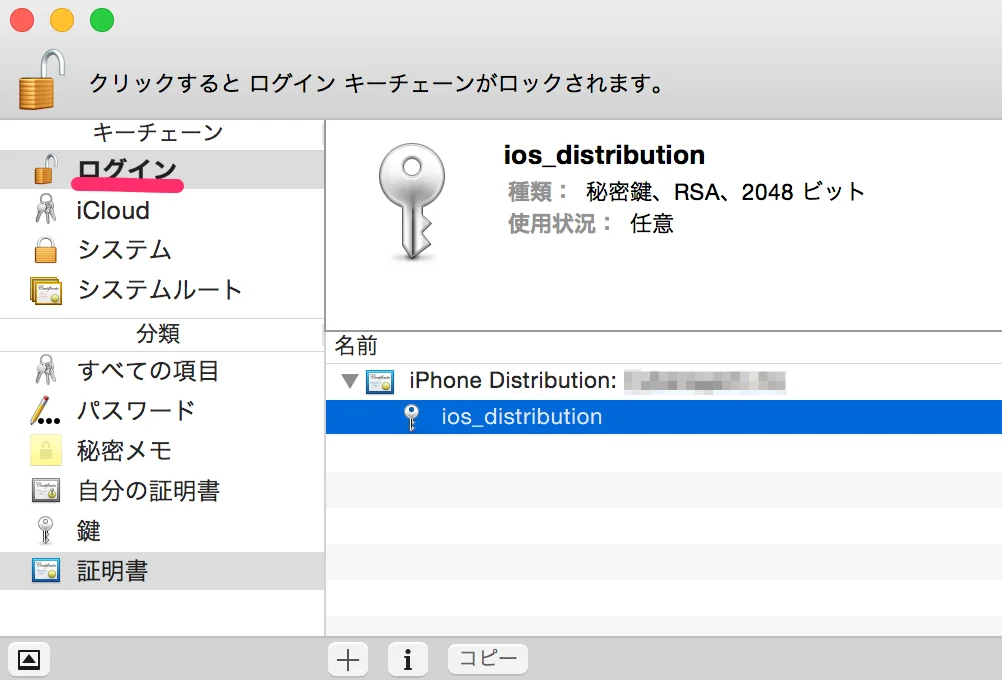
Task: Click the 分類 section header
Action: click(x=158, y=334)
